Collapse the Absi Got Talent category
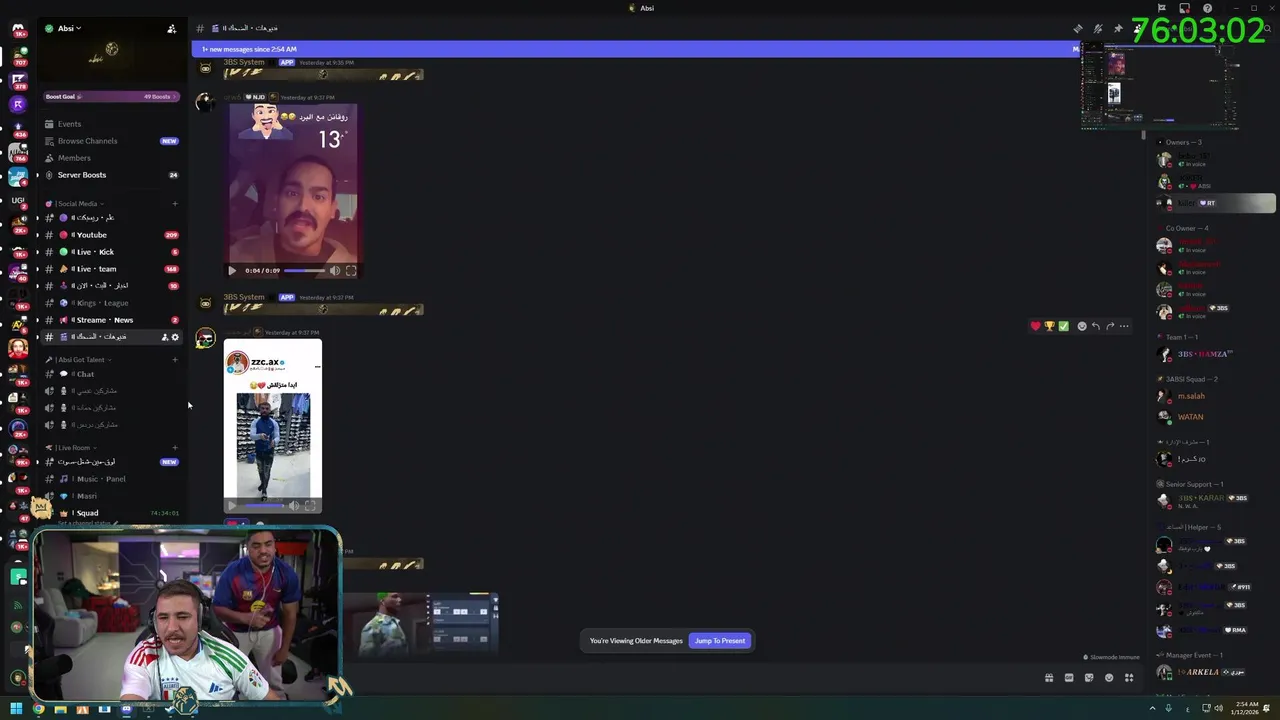 click(80, 360)
